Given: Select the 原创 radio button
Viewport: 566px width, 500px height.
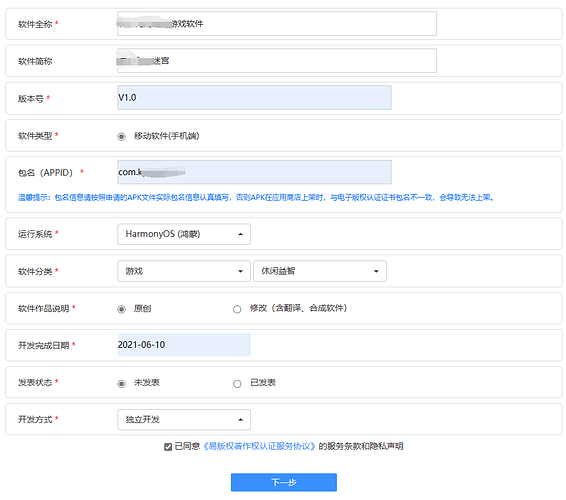Looking at the screenshot, I should tap(122, 309).
